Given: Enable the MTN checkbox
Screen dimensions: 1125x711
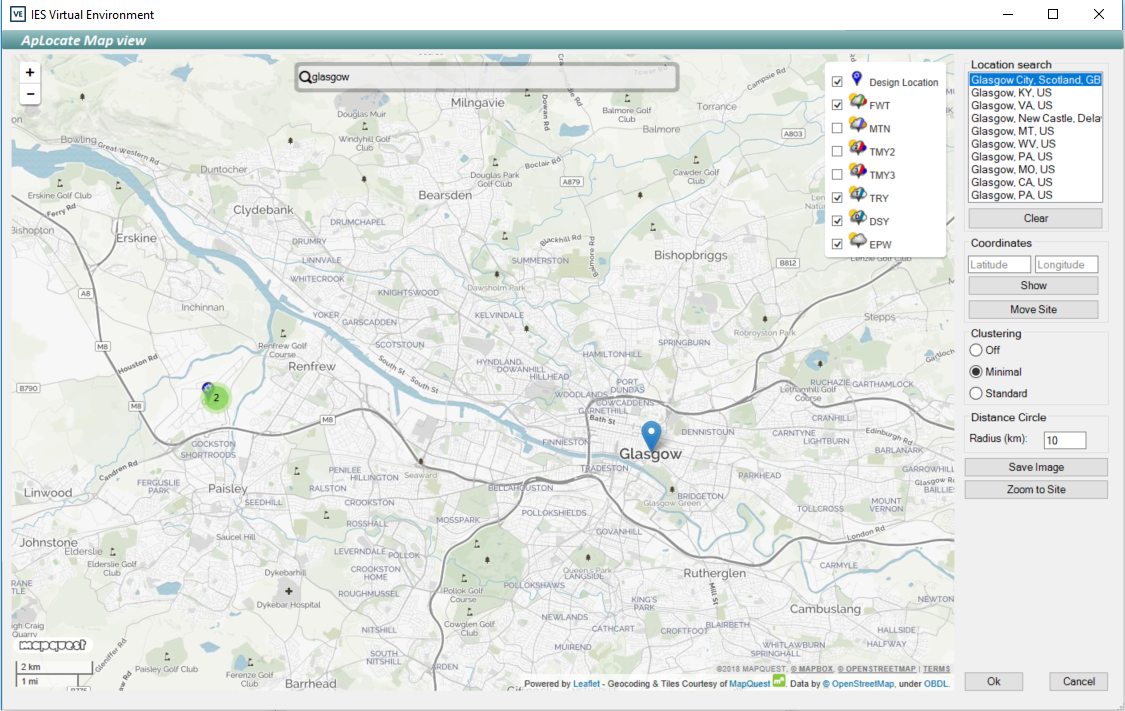Looking at the screenshot, I should click(837, 128).
